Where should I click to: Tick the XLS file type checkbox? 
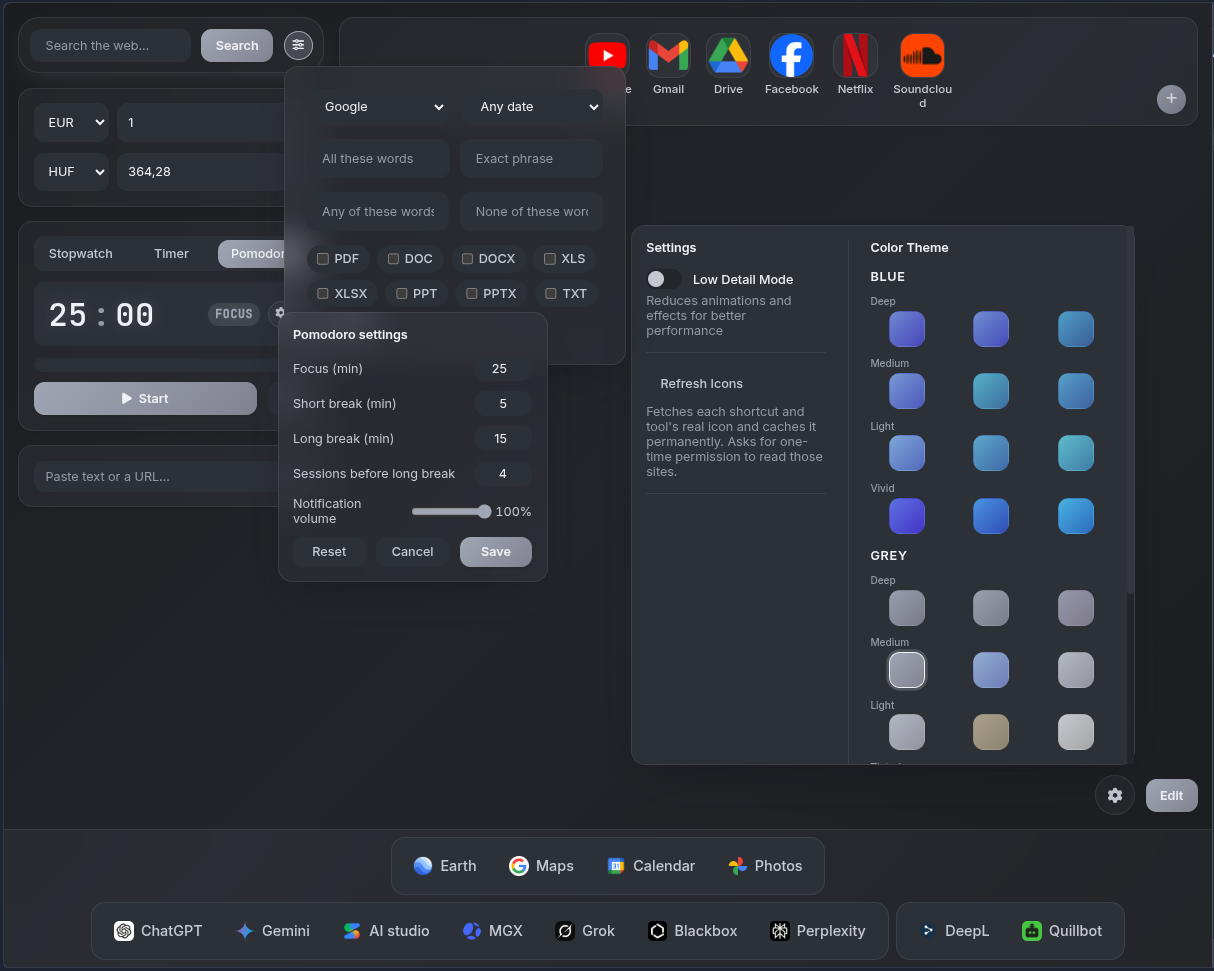point(550,259)
